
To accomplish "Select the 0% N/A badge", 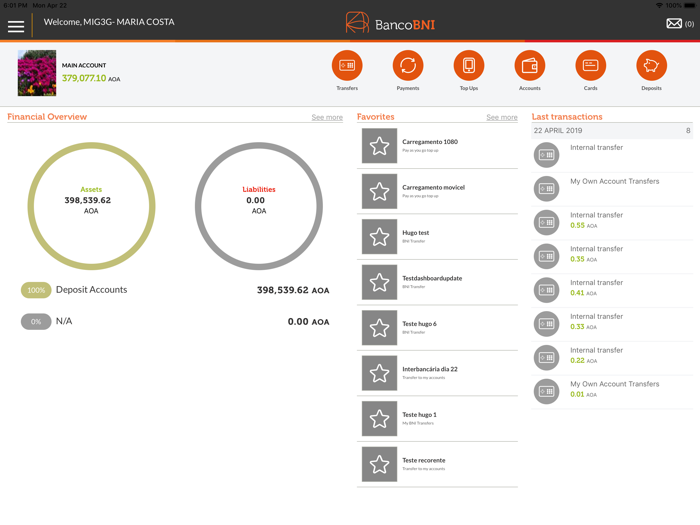I will [36, 321].
